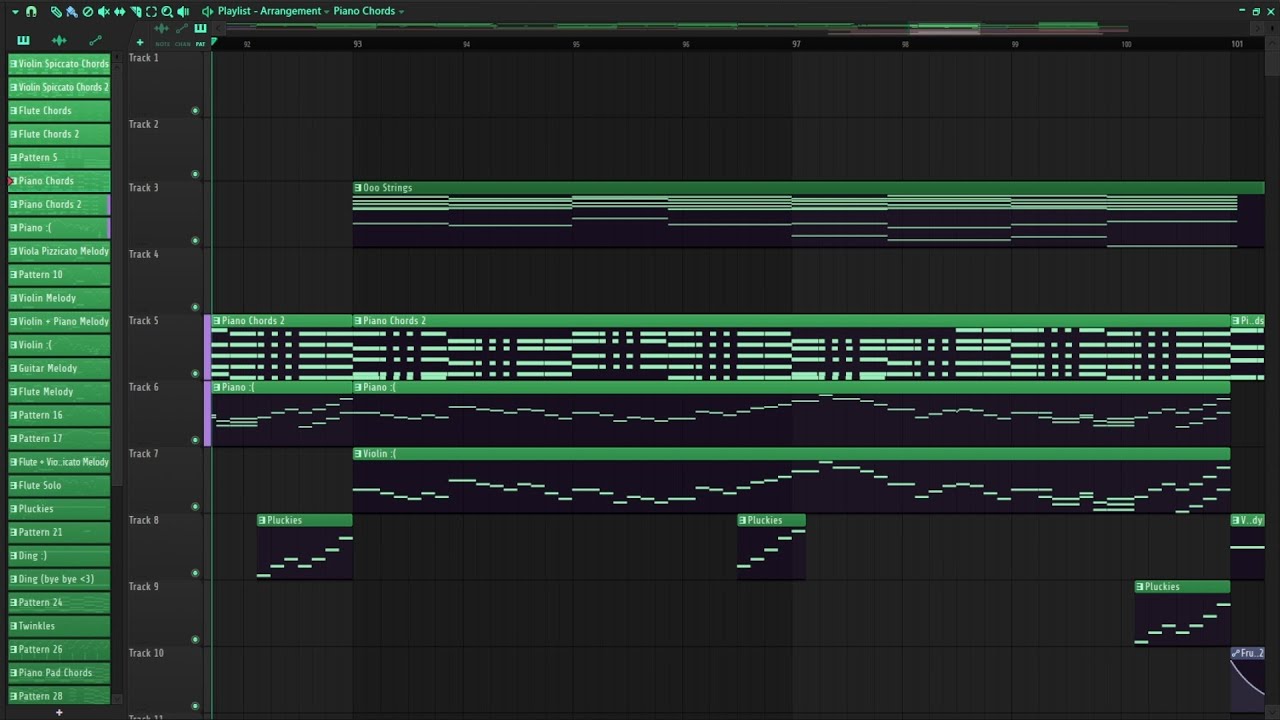The image size is (1280, 720).
Task: Mute Track 8 with its green dot
Action: [195, 573]
